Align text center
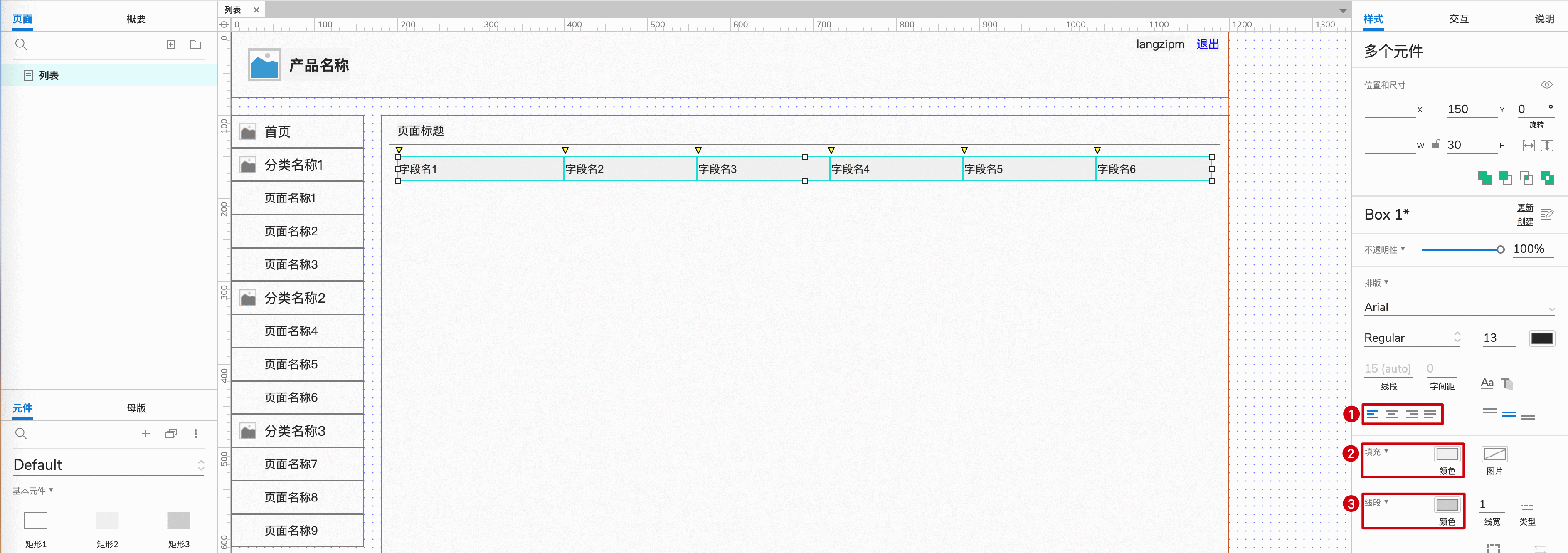Screen dimensions: 1568x553 point(1391,414)
